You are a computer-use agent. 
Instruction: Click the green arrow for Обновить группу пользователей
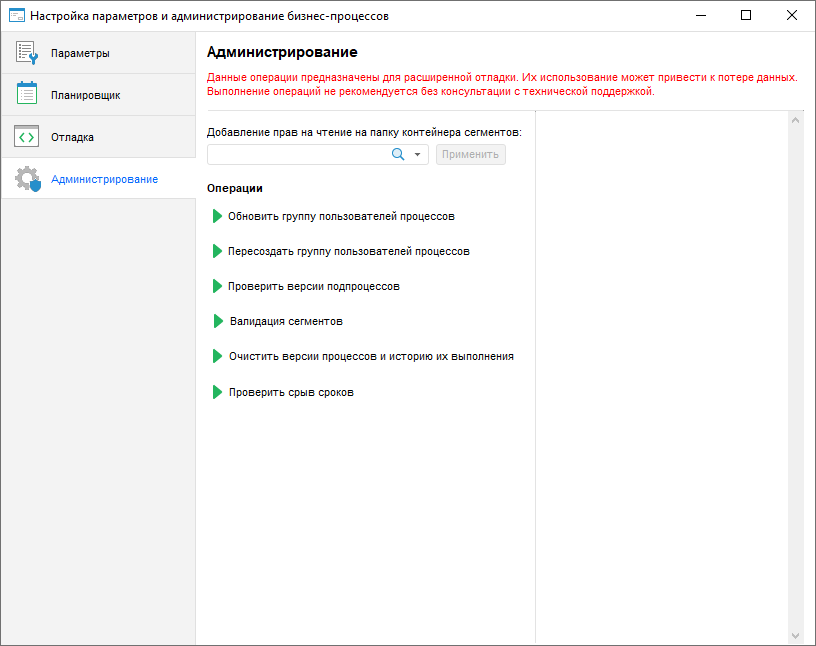tap(218, 216)
